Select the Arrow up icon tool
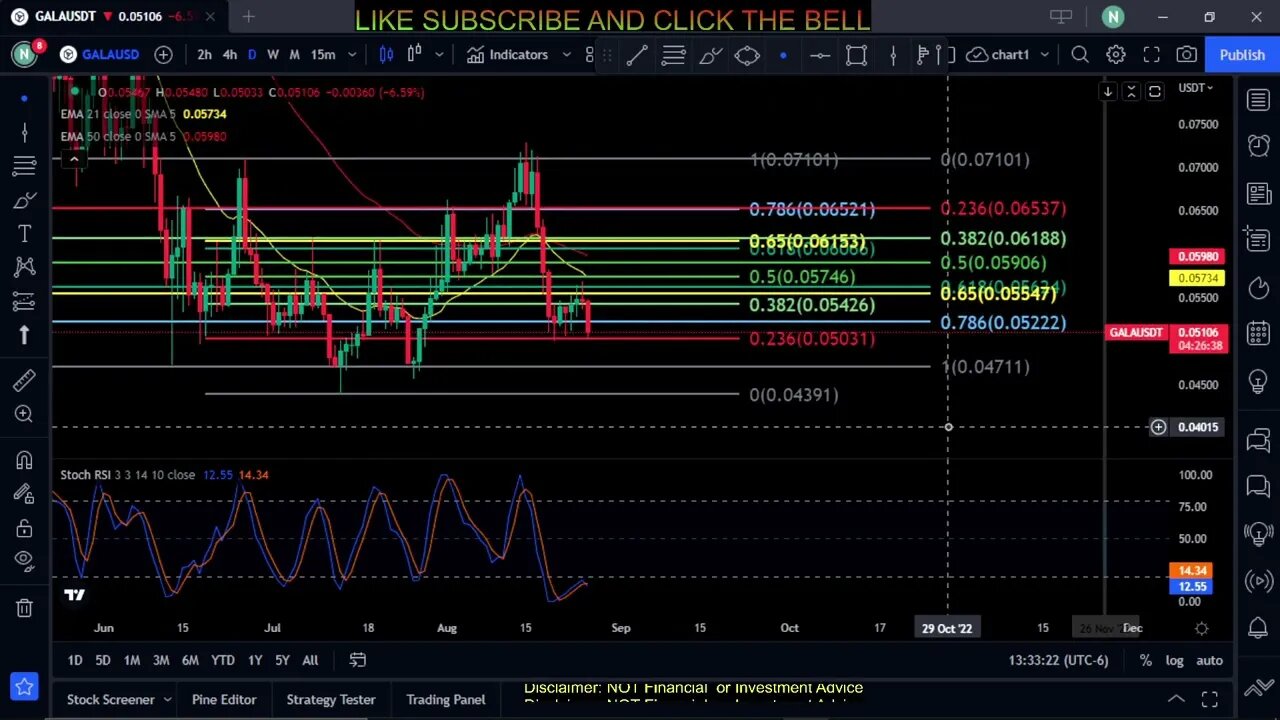The width and height of the screenshot is (1280, 720). (24, 335)
